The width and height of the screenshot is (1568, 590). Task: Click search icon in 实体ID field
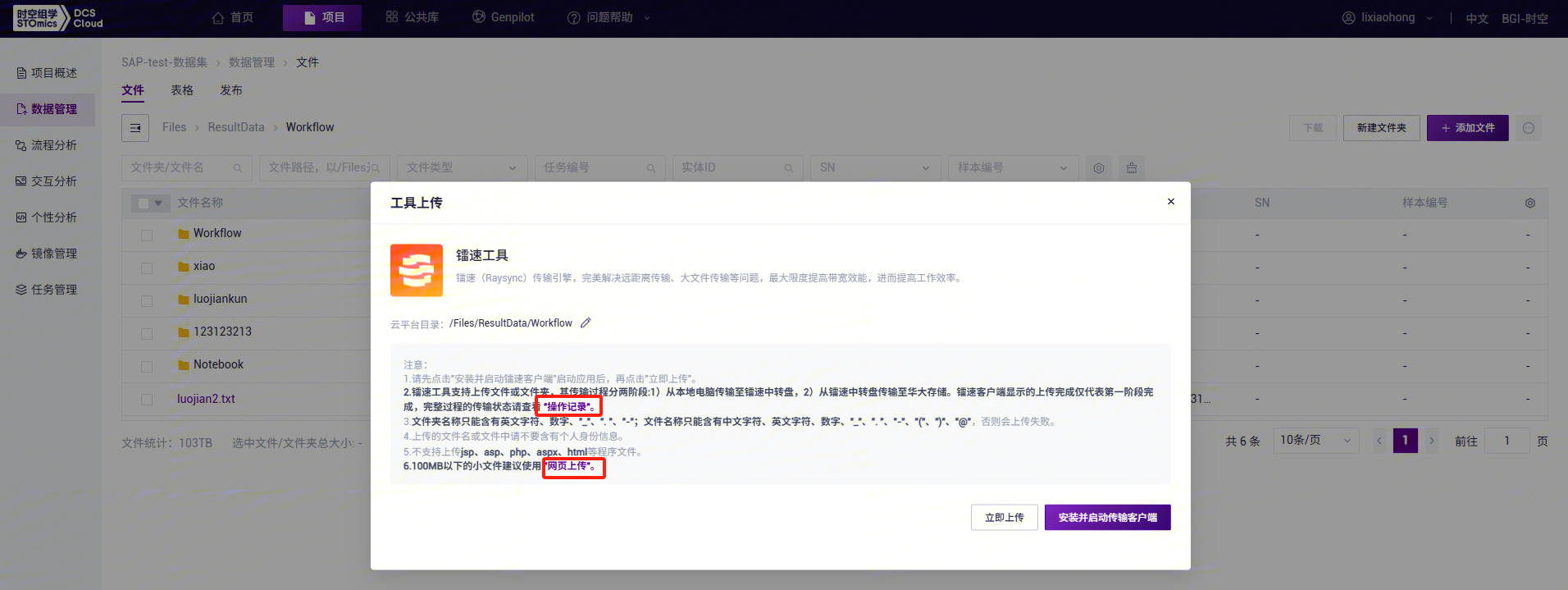tap(788, 167)
